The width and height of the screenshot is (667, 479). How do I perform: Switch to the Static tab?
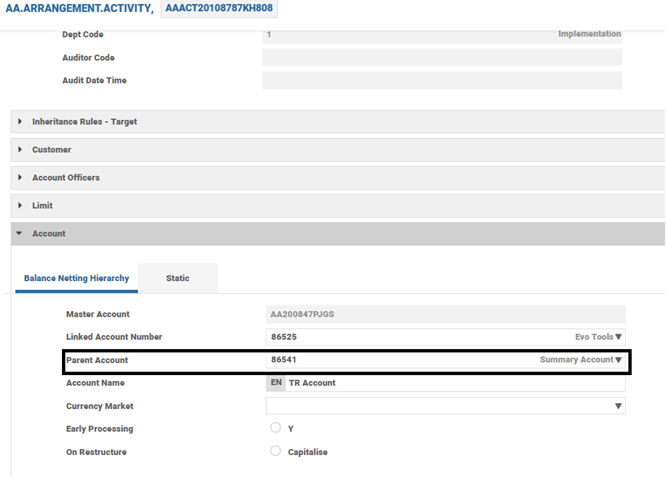pos(177,278)
